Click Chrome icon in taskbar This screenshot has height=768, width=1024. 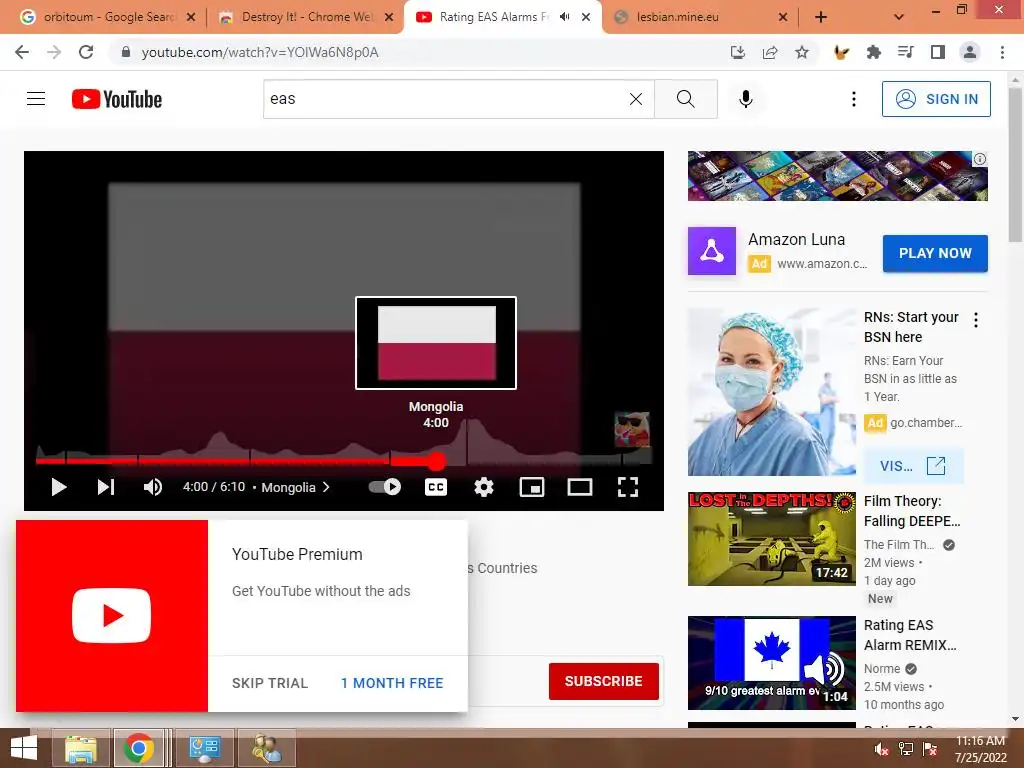click(x=138, y=748)
